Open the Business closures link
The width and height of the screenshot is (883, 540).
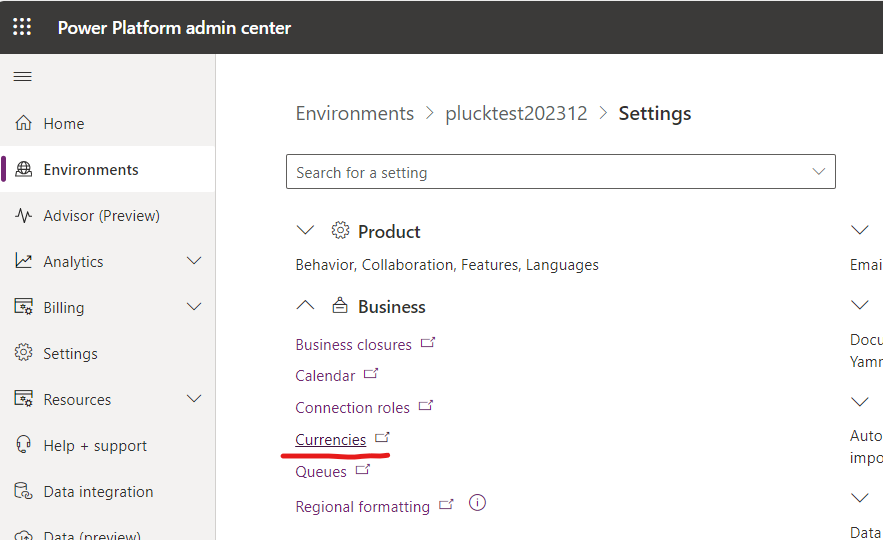tap(353, 345)
